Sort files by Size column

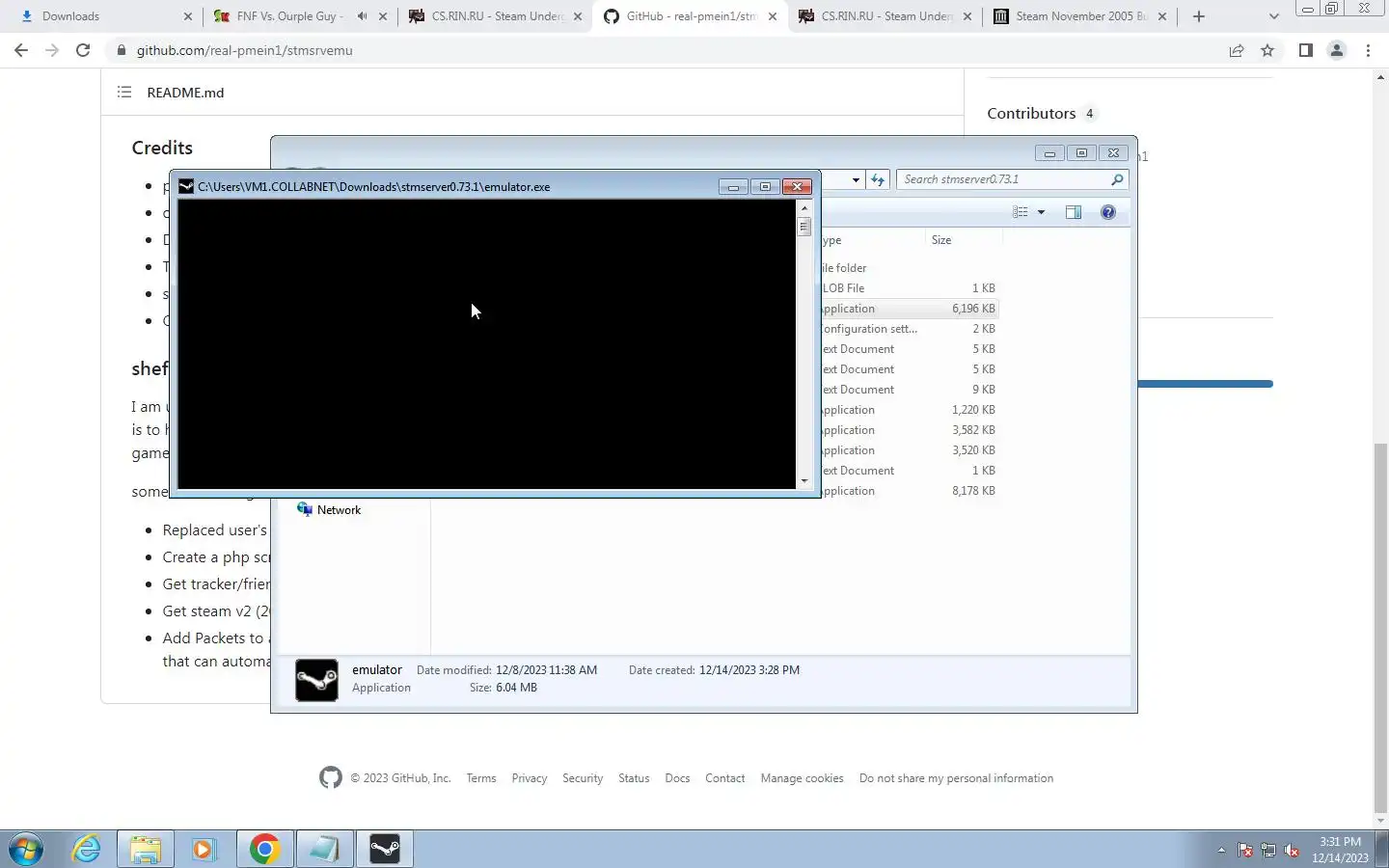coord(963,240)
